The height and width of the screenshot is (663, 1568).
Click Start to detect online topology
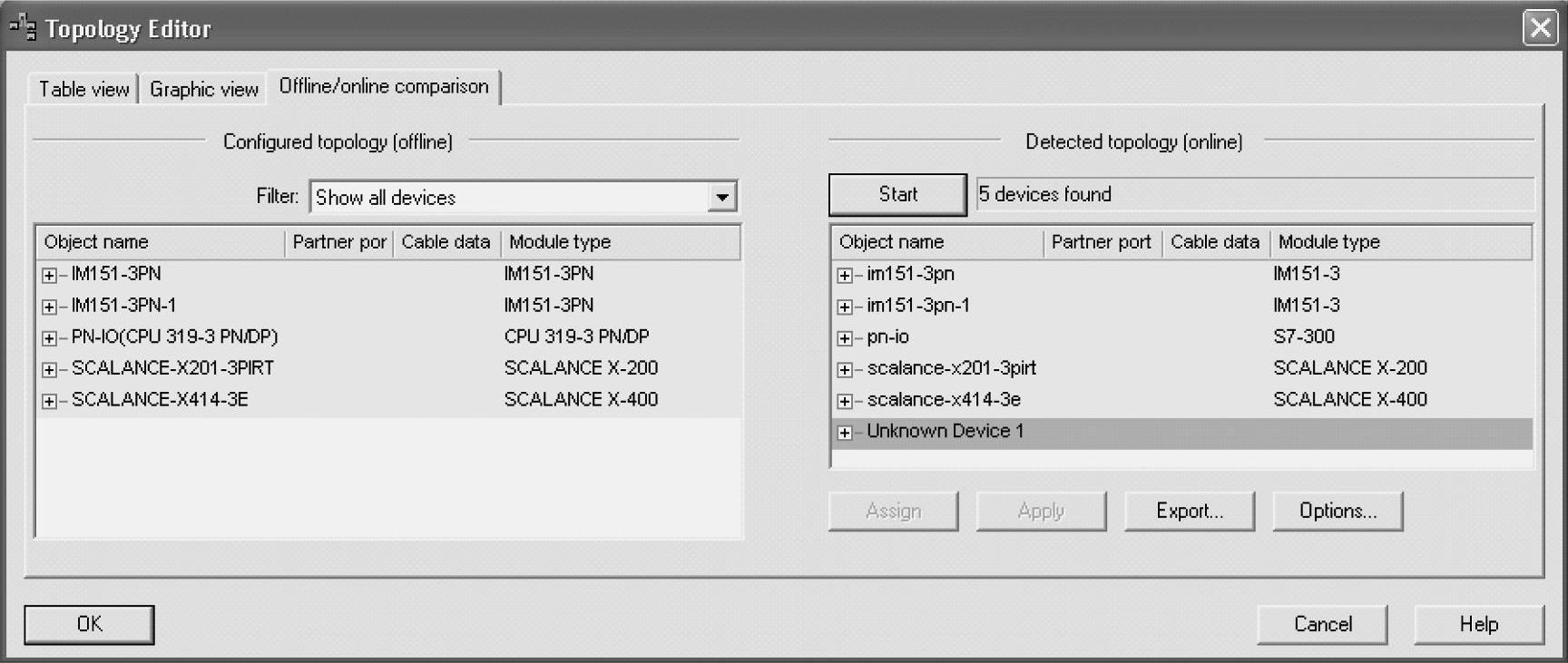pyautogui.click(x=897, y=194)
